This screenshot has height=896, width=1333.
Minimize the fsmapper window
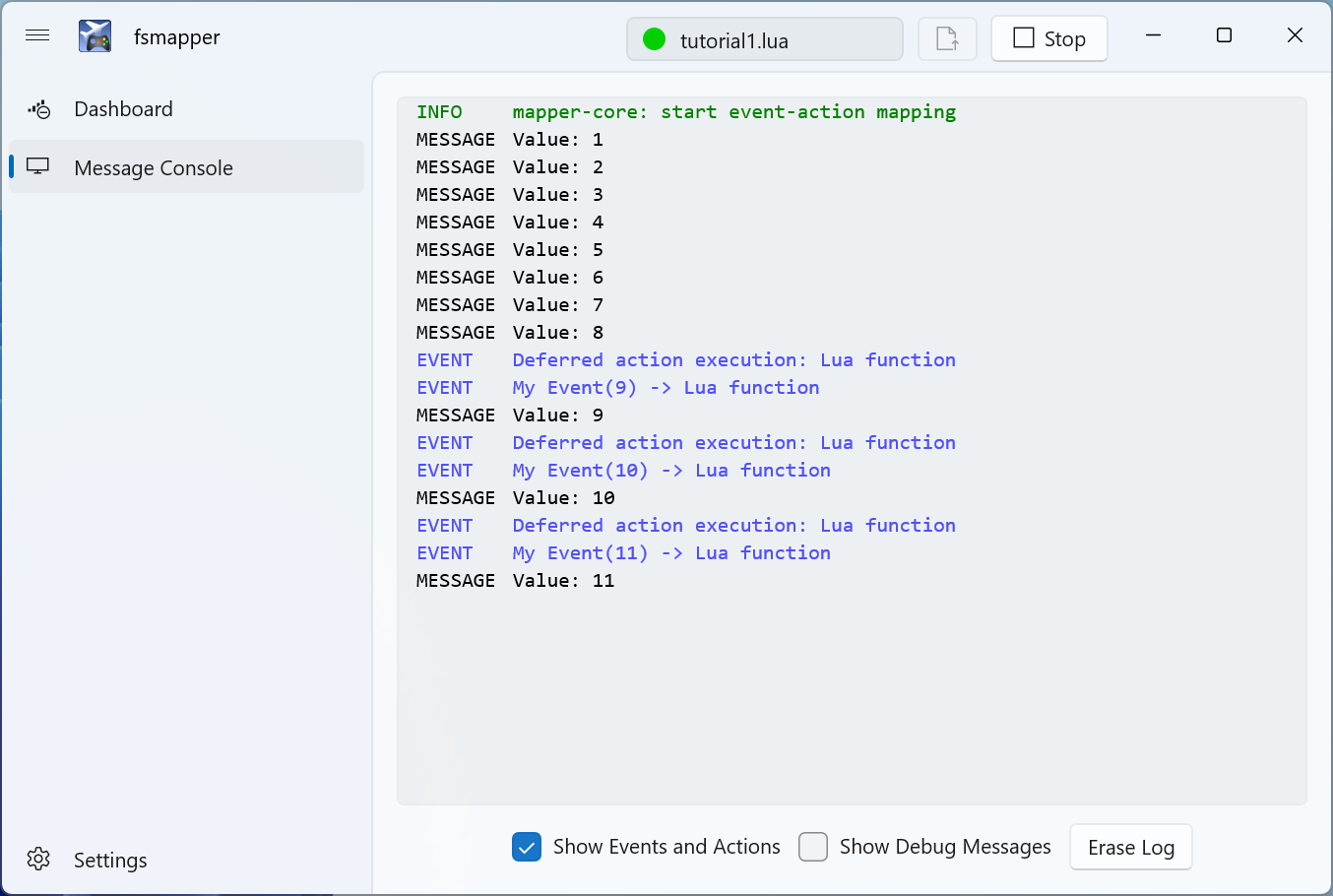(1154, 35)
